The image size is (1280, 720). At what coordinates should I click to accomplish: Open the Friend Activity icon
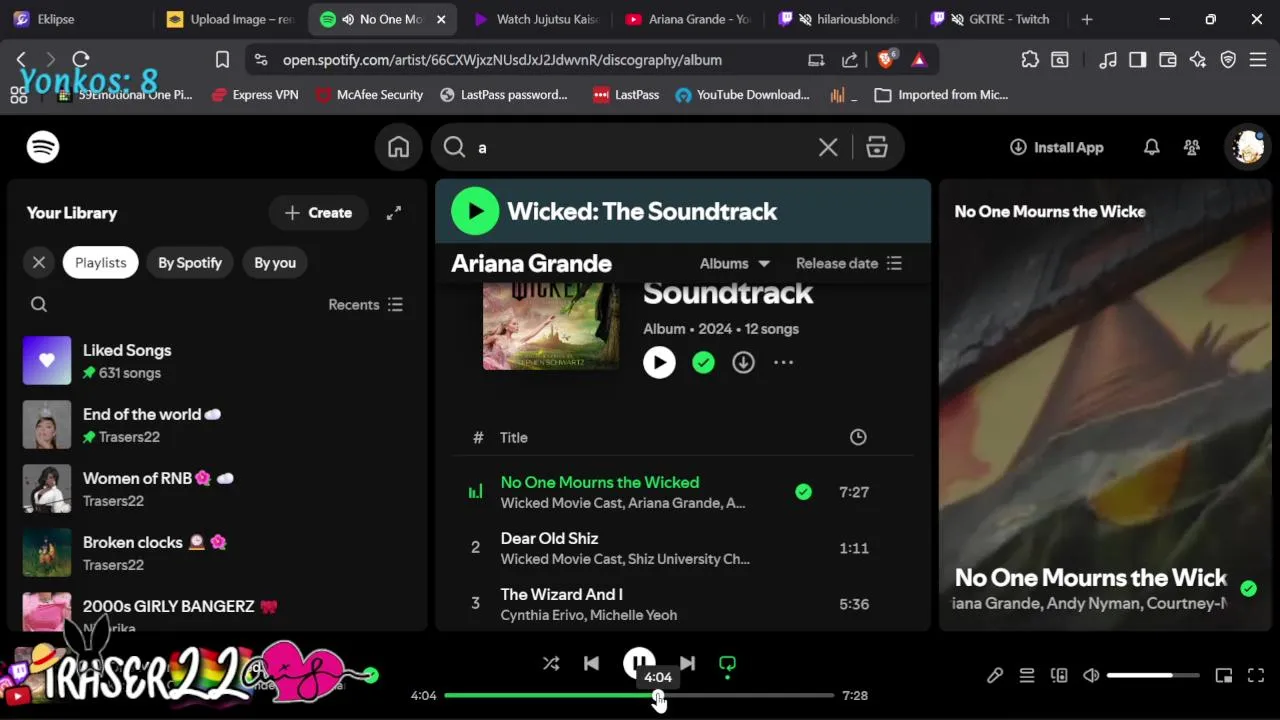coord(1192,147)
